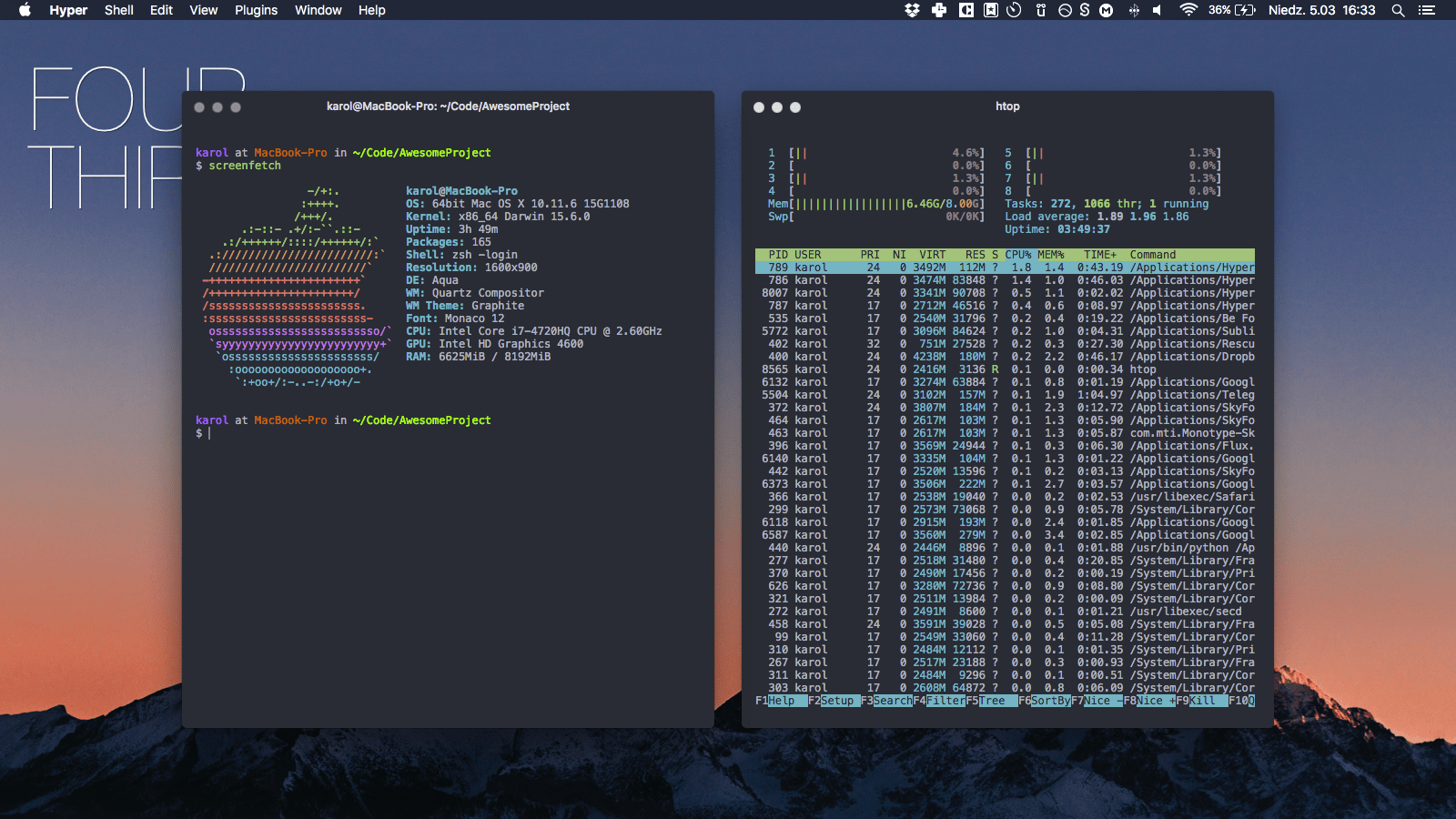Sort htop by the TIME+ column header
The width and height of the screenshot is (1456, 819).
[x=1100, y=255]
